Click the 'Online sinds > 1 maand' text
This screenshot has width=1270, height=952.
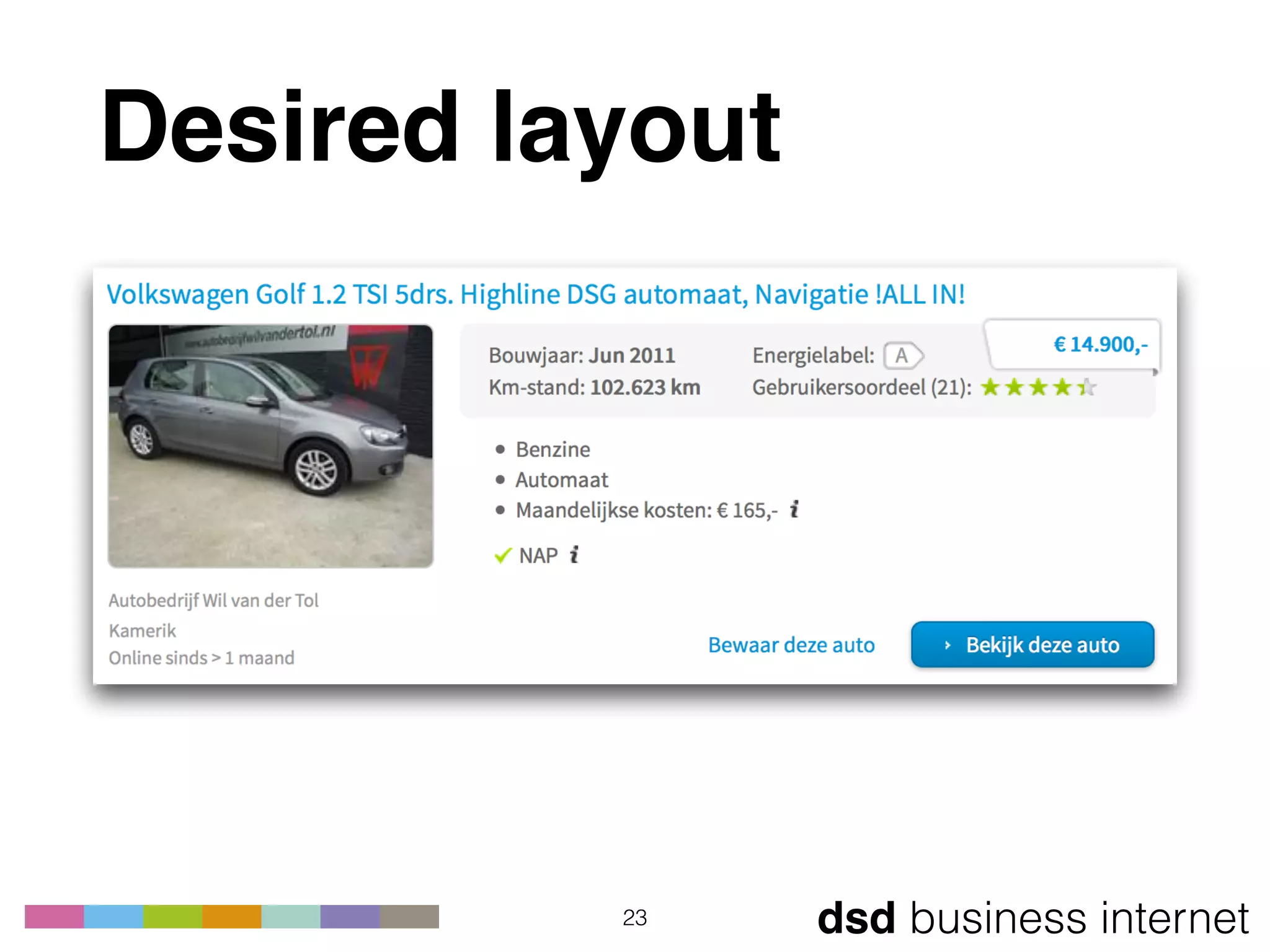point(202,658)
